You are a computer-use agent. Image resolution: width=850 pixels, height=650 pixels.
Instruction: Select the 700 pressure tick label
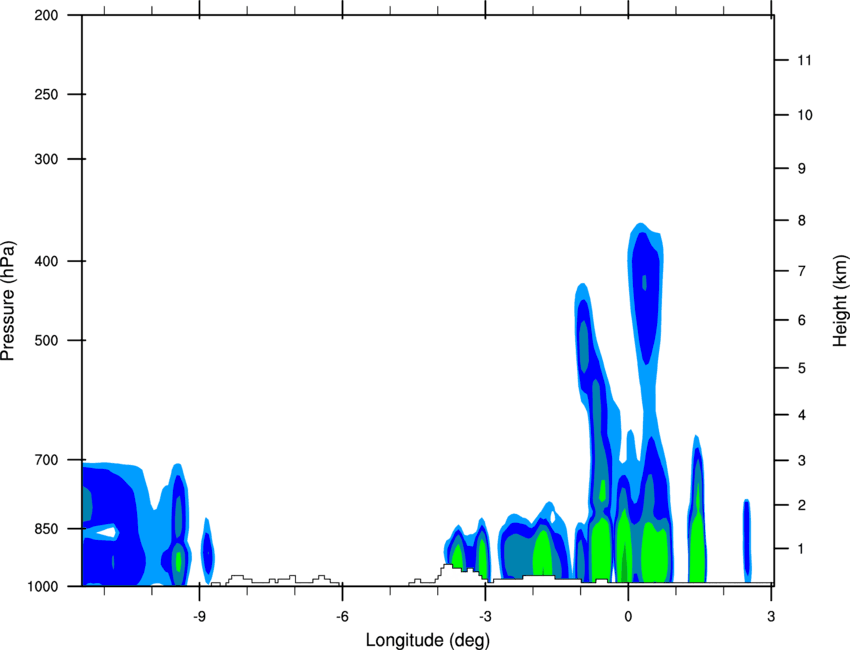pos(46,460)
